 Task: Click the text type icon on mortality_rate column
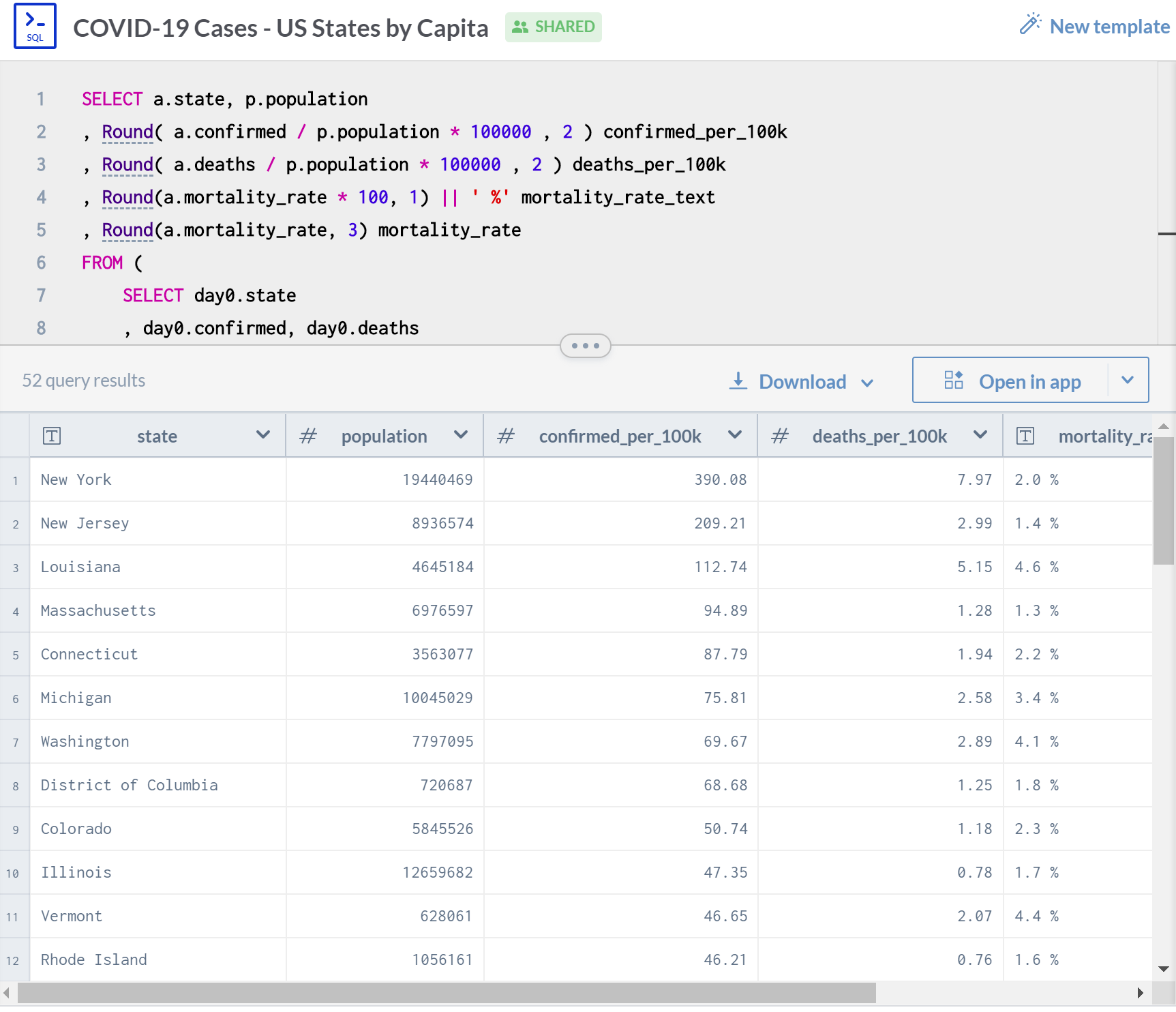(1025, 436)
